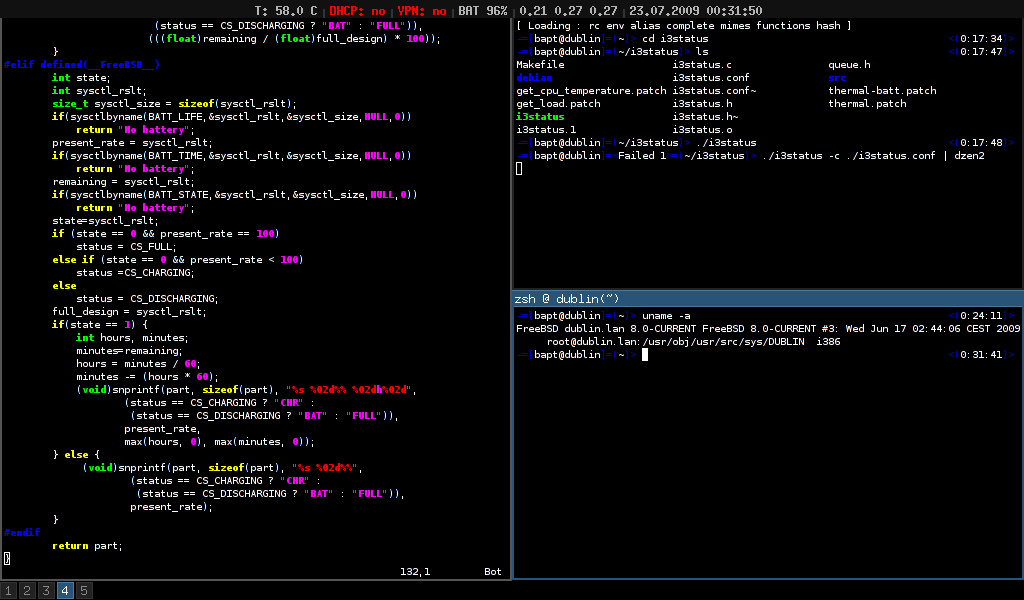The height and width of the screenshot is (600, 1024).
Task: Click the BAT 96% battery indicator
Action: (x=483, y=10)
